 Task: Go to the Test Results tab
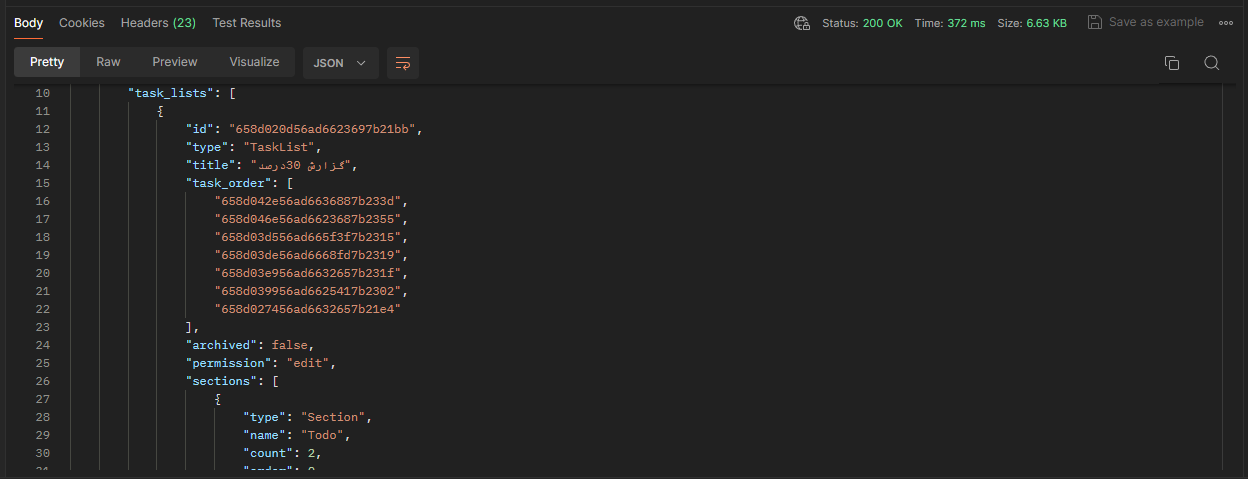click(246, 22)
